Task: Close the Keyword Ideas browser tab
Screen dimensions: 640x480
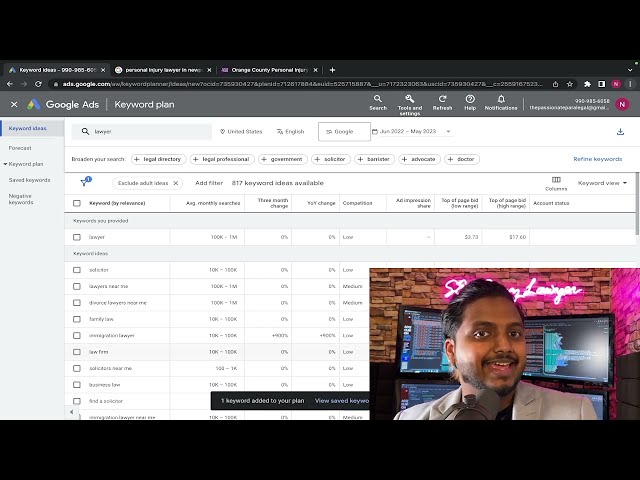Action: (103, 70)
